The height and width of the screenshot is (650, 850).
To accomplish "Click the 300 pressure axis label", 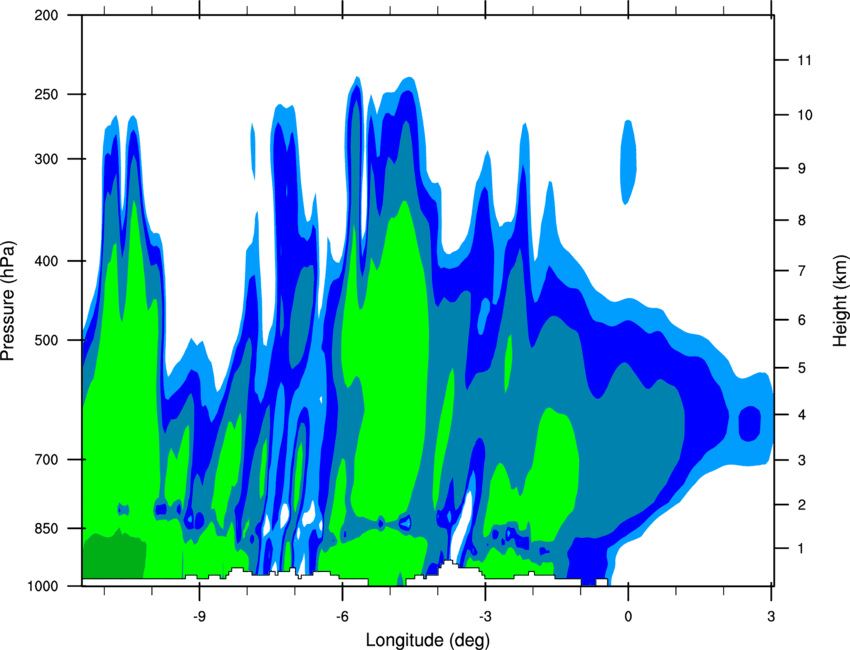I will [x=46, y=159].
